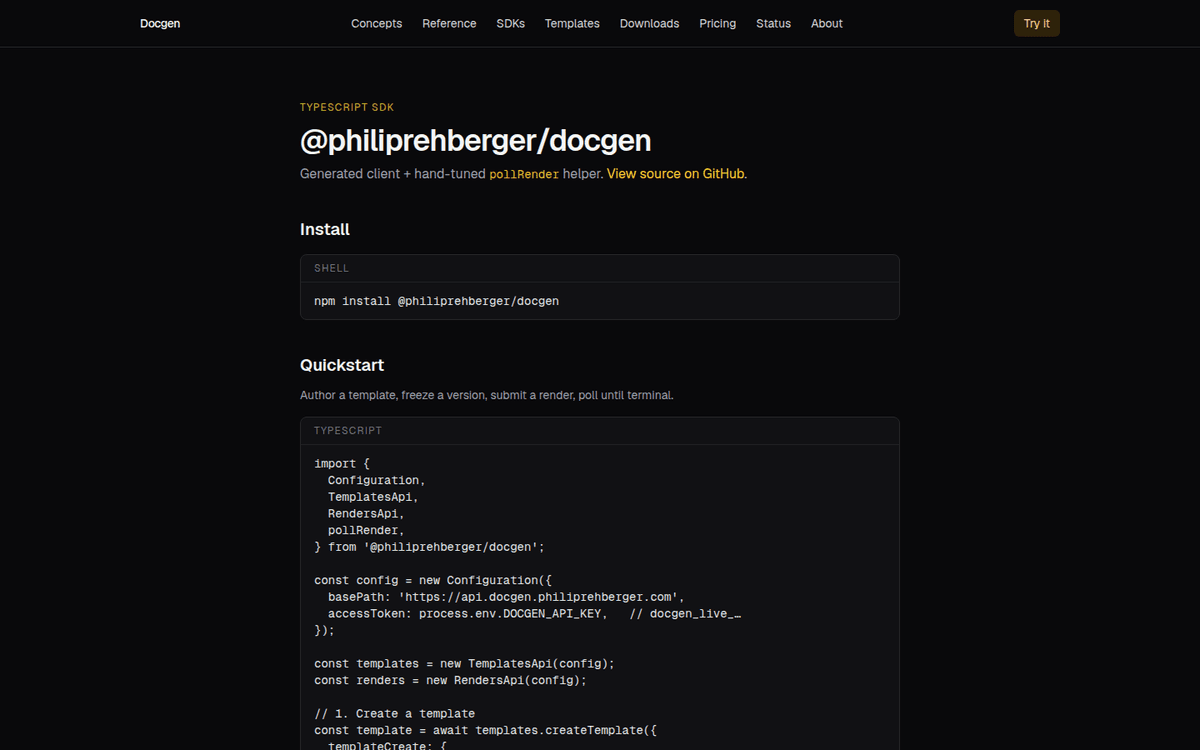Click the 'const renders = new RendersApi' line

[x=450, y=680]
